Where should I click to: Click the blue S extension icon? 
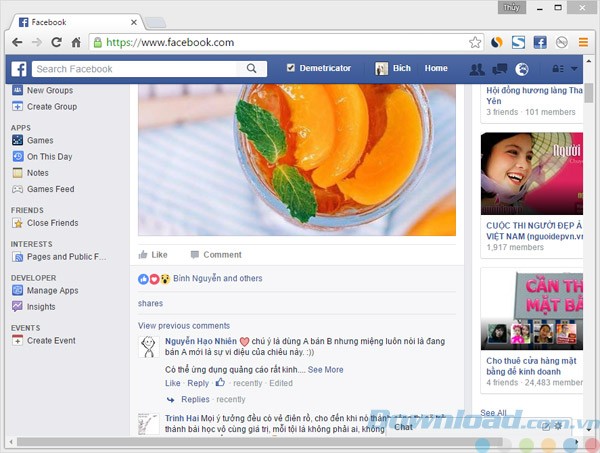pyautogui.click(x=518, y=42)
